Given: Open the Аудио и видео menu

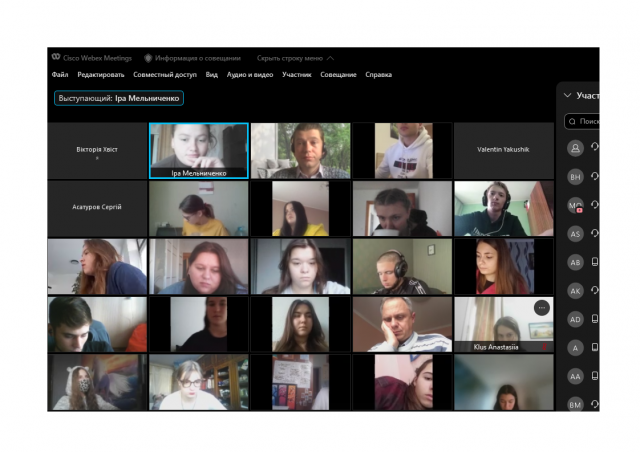Looking at the screenshot, I should [250, 75].
